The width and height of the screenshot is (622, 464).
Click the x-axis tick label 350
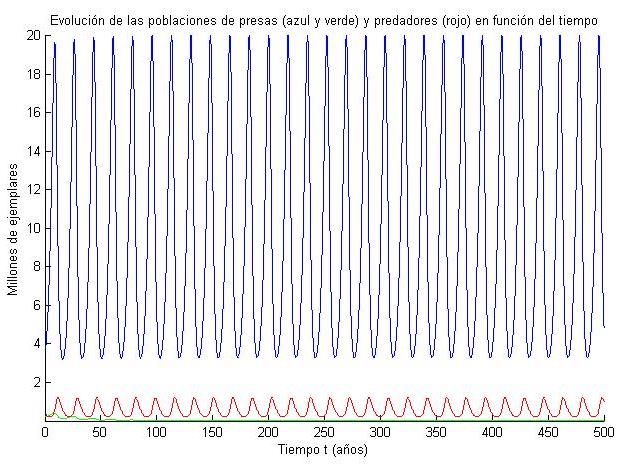point(434,433)
